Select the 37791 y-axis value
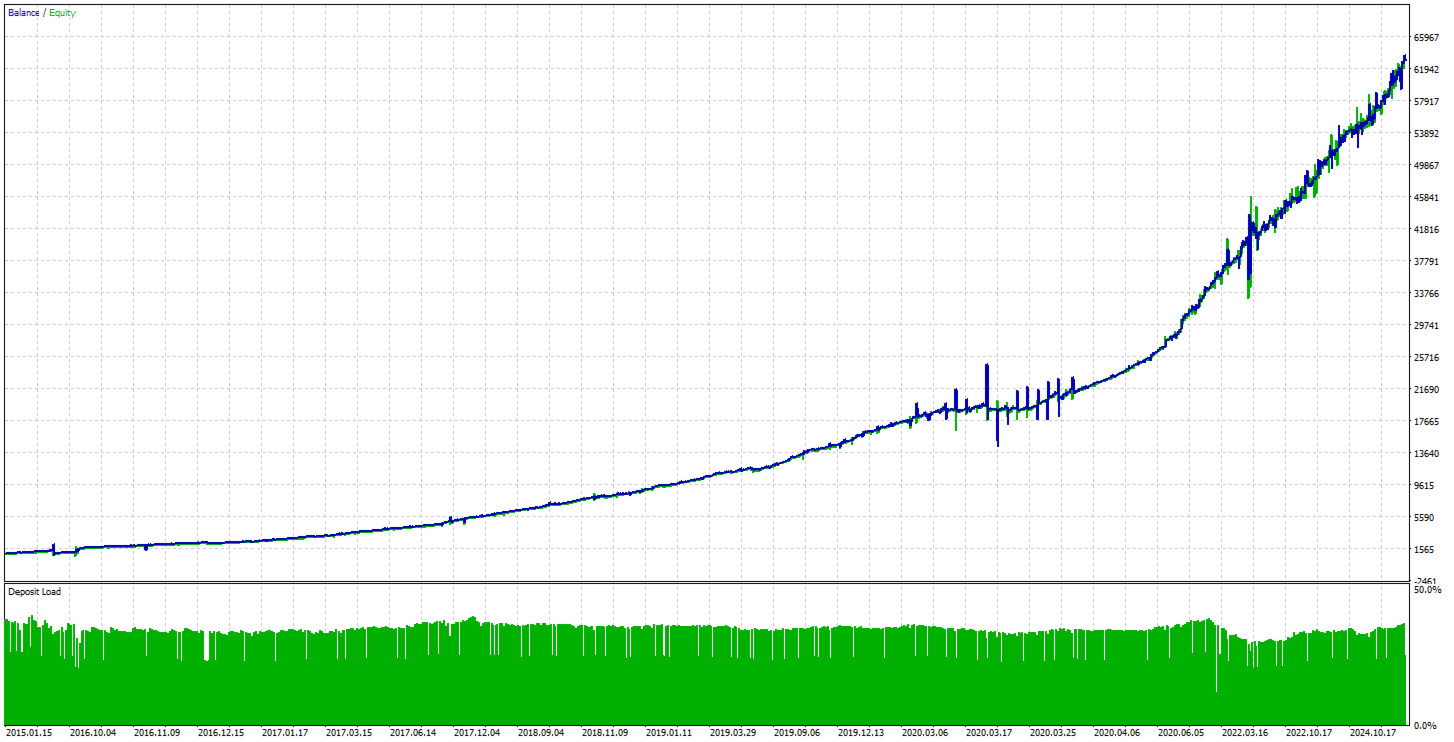The width and height of the screenshot is (1454, 742). pos(1426,261)
